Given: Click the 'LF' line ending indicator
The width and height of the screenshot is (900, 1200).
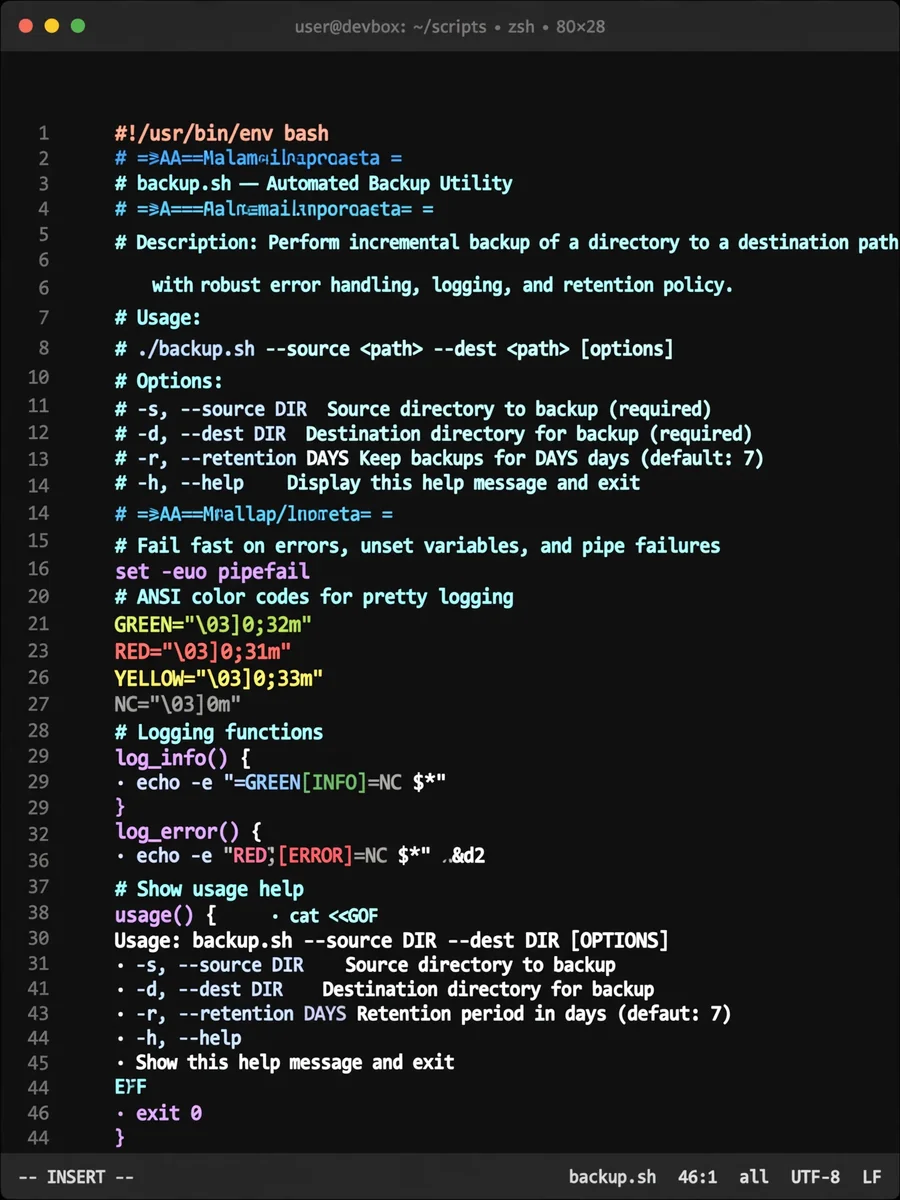Looking at the screenshot, I should [872, 1177].
